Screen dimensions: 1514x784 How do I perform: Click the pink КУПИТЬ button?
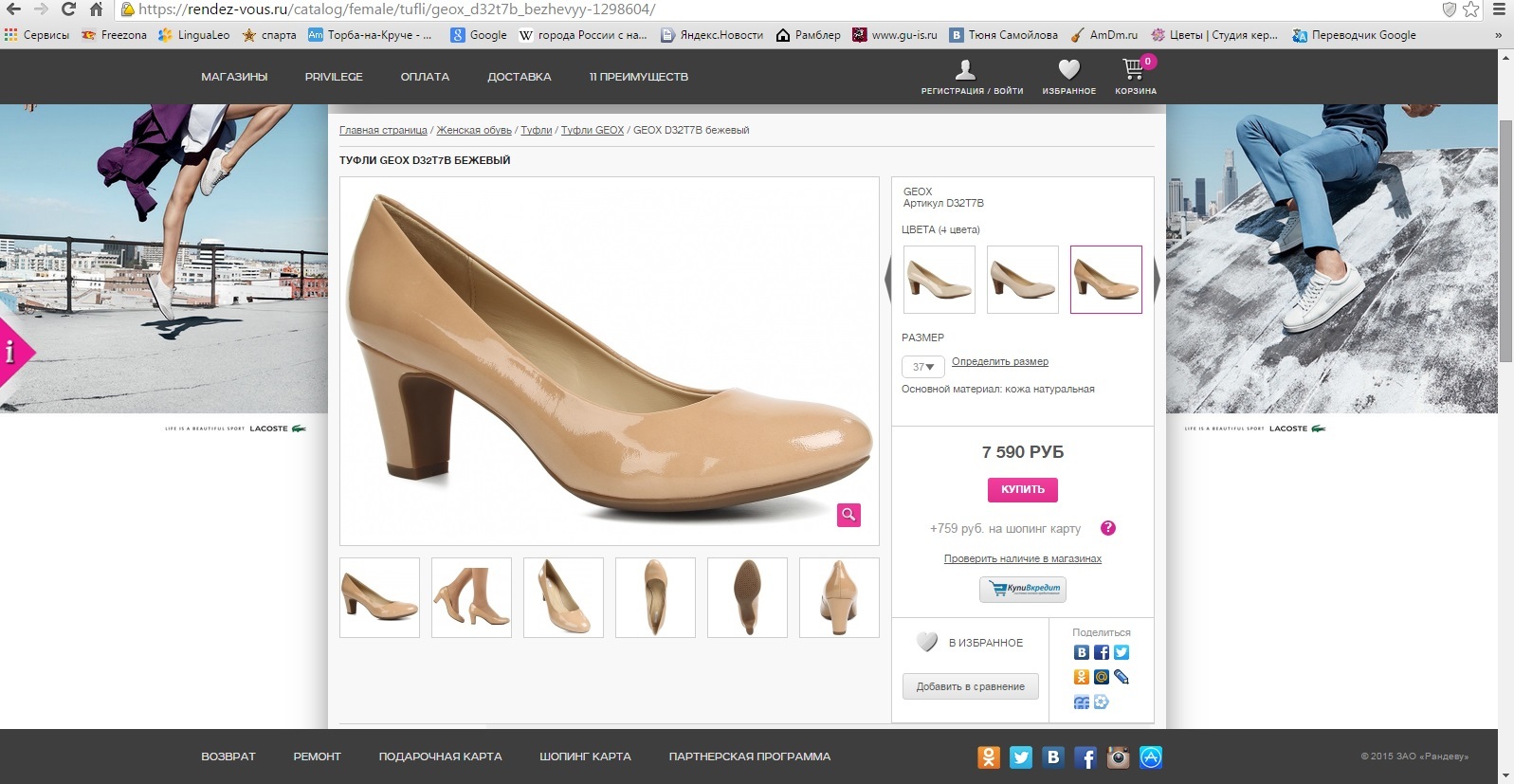pyautogui.click(x=1023, y=489)
